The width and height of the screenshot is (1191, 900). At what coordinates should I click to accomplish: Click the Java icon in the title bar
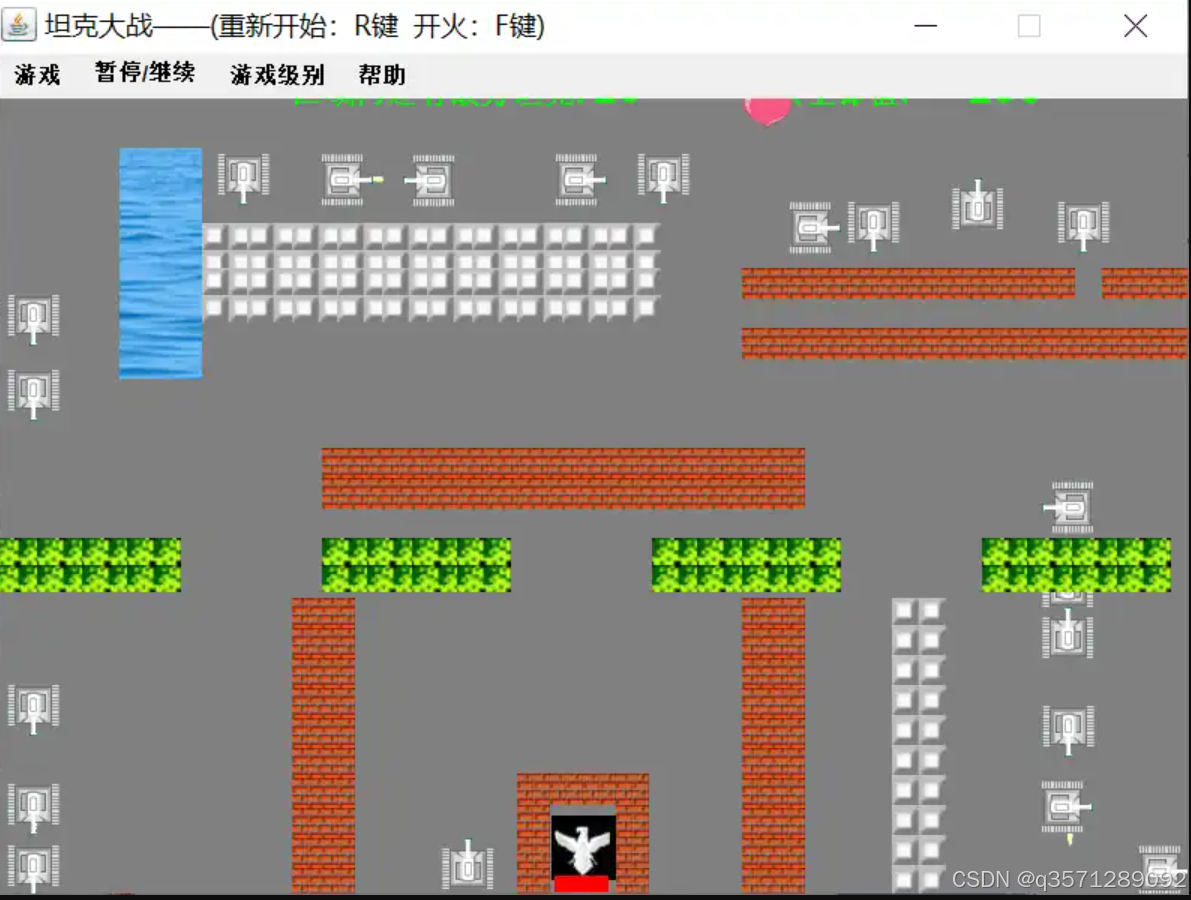pyautogui.click(x=19, y=25)
